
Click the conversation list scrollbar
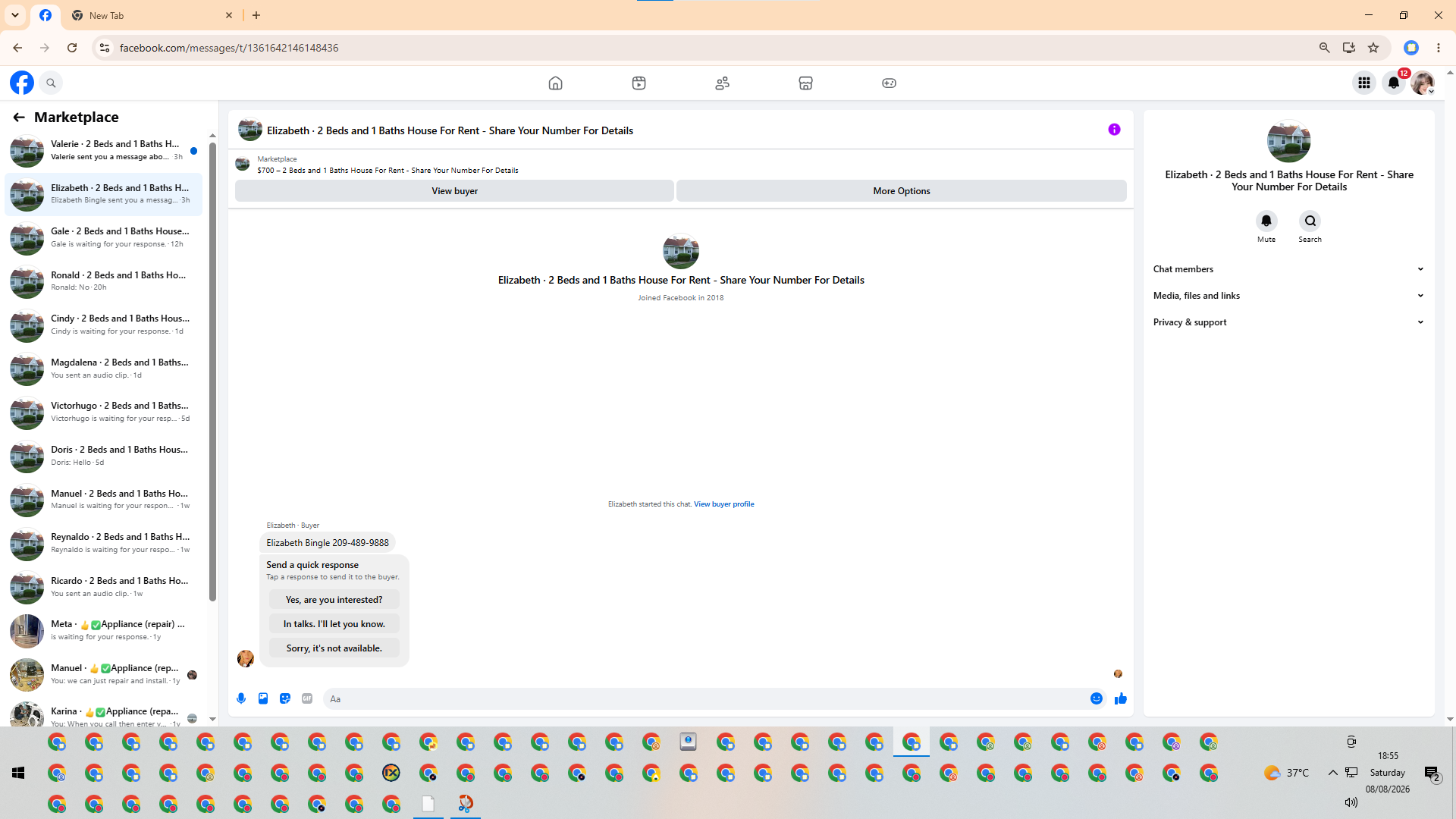point(212,372)
